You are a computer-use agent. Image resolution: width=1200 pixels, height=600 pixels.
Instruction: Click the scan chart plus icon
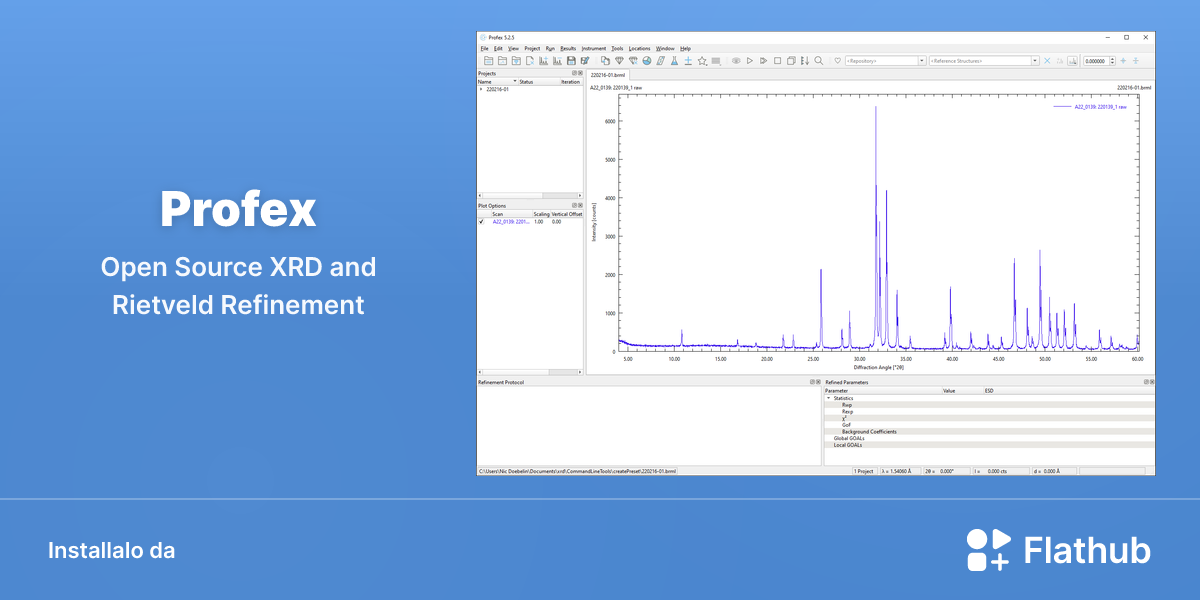click(544, 60)
